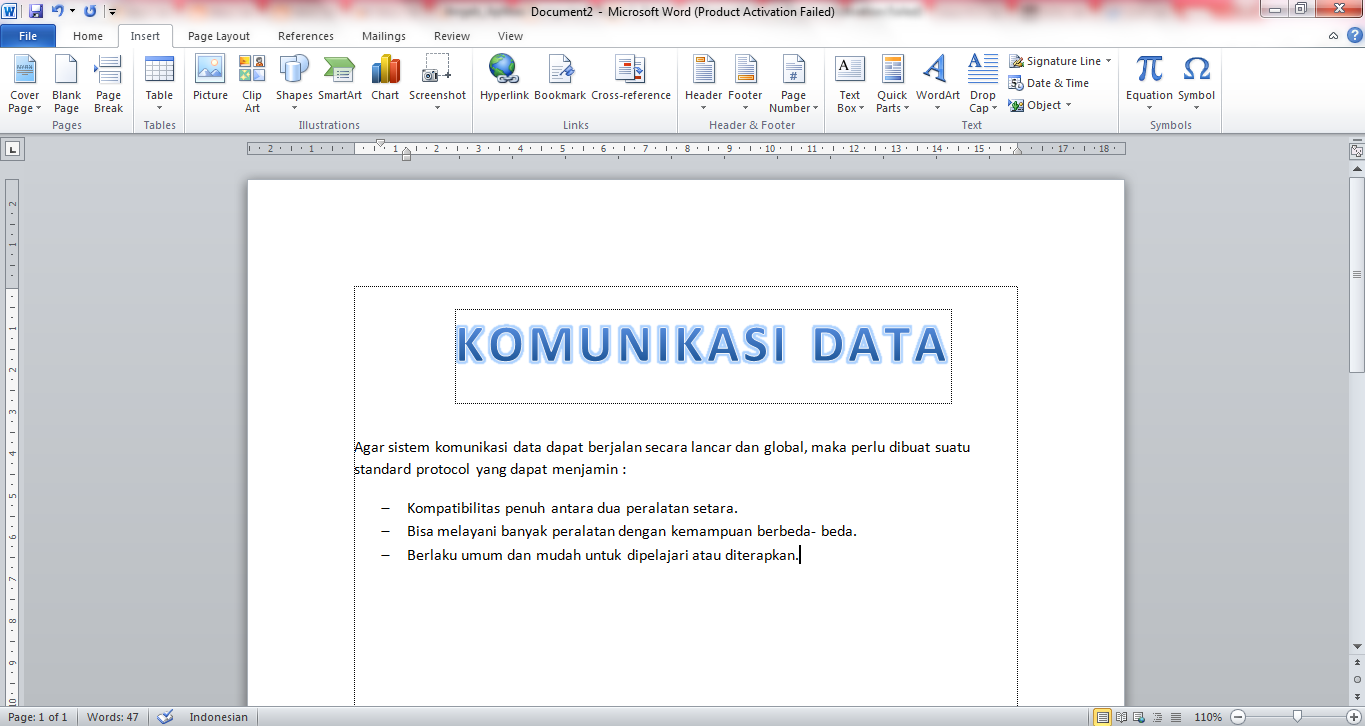Insert a Cover Page
Screen dimensions: 1365x726
click(x=24, y=84)
